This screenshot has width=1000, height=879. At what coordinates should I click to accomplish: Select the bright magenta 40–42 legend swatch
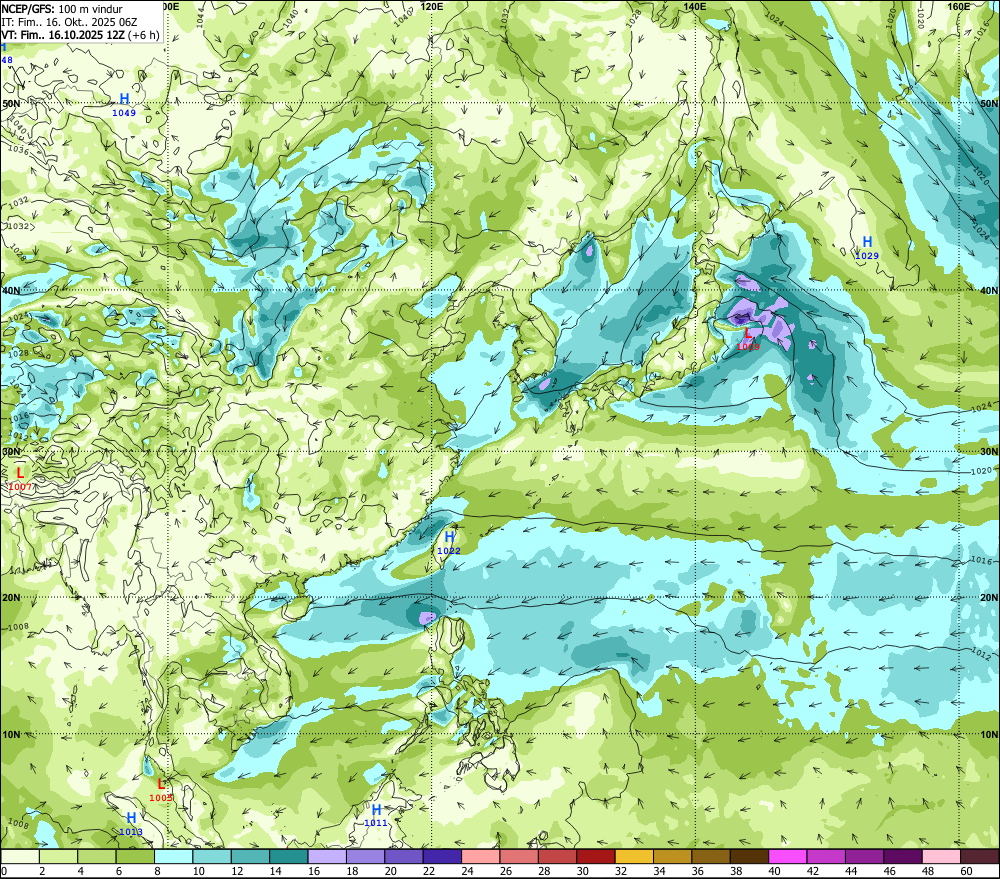(x=788, y=856)
